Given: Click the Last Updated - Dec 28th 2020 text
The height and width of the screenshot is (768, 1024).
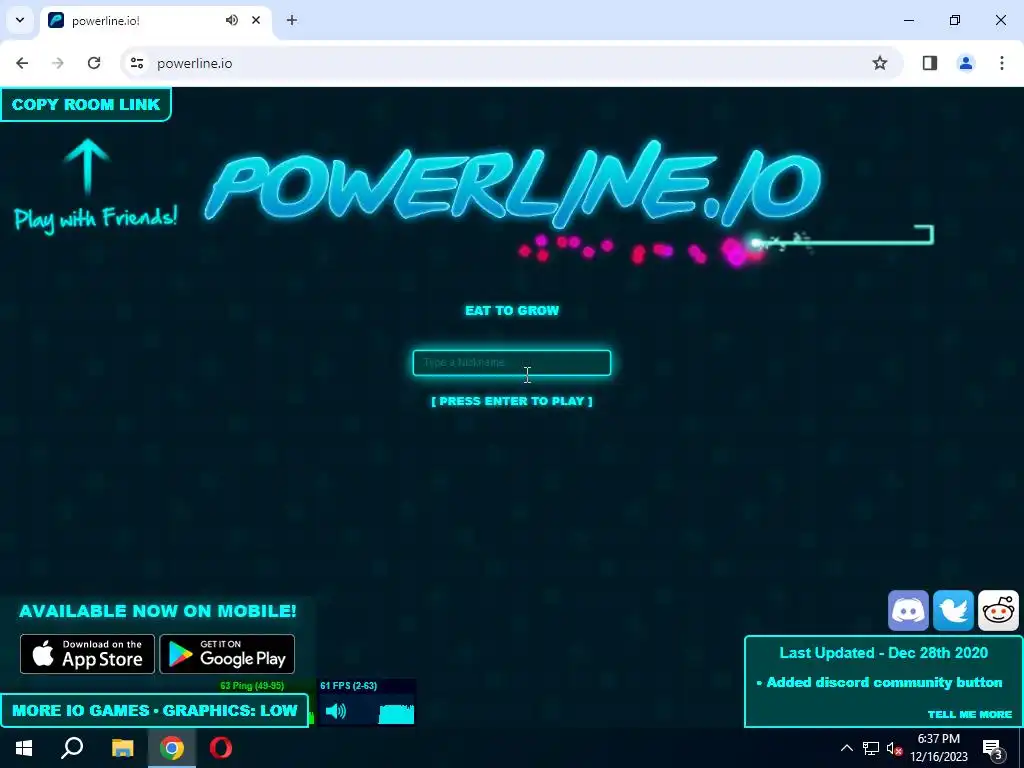Looking at the screenshot, I should click(x=884, y=653).
